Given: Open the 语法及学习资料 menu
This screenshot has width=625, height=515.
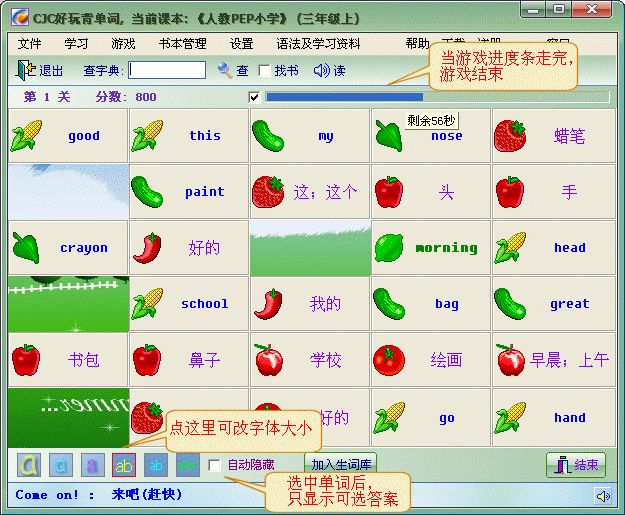Looking at the screenshot, I should pyautogui.click(x=318, y=44).
